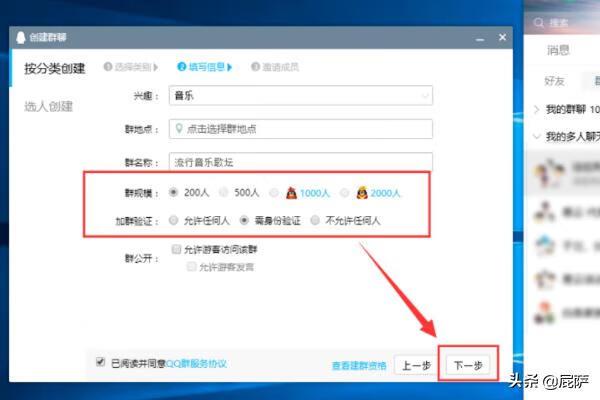Open 好友 tab in QQ panel
600x400 pixels.
point(554,81)
